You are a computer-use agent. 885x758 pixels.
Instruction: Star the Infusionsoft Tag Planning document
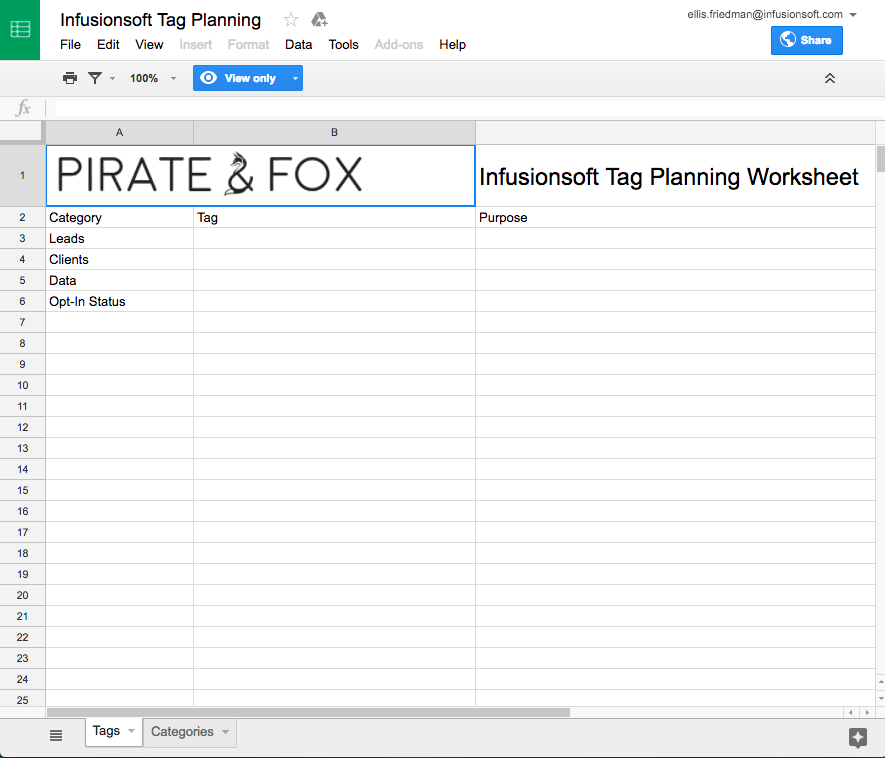291,20
